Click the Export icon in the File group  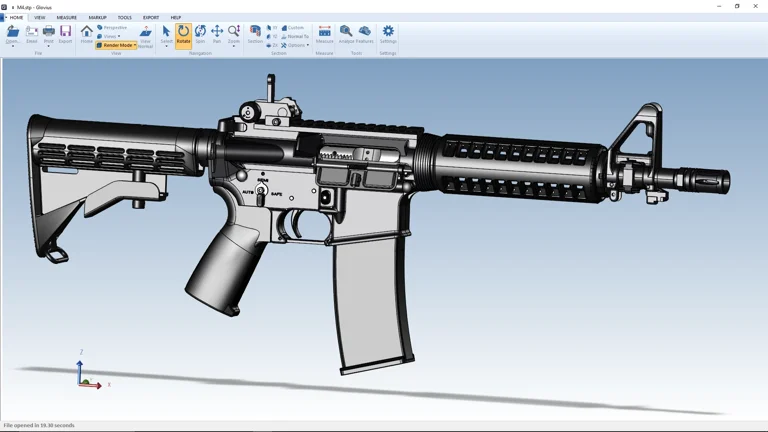(65, 33)
